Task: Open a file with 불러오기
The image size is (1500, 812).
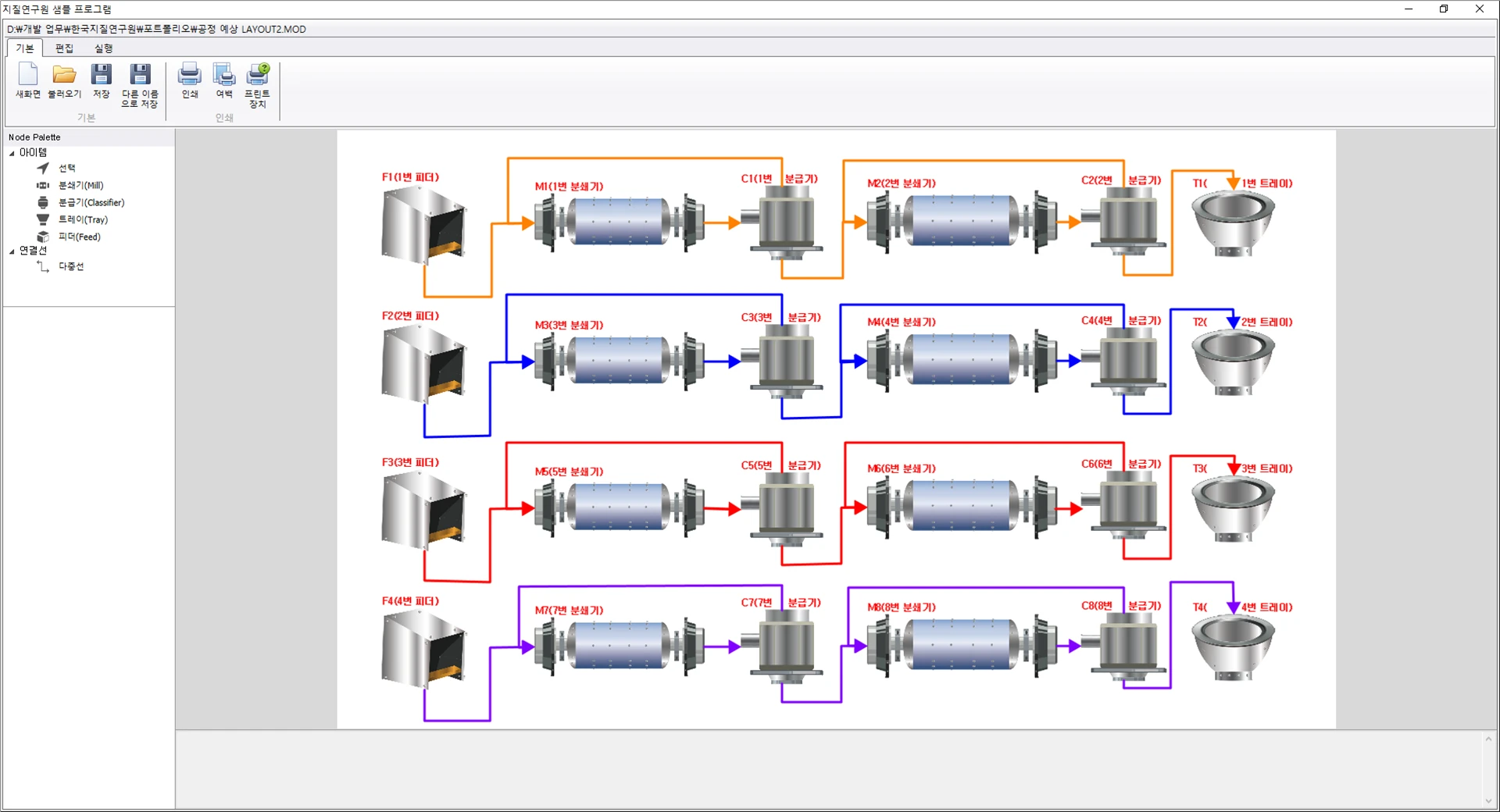Action: tap(65, 81)
